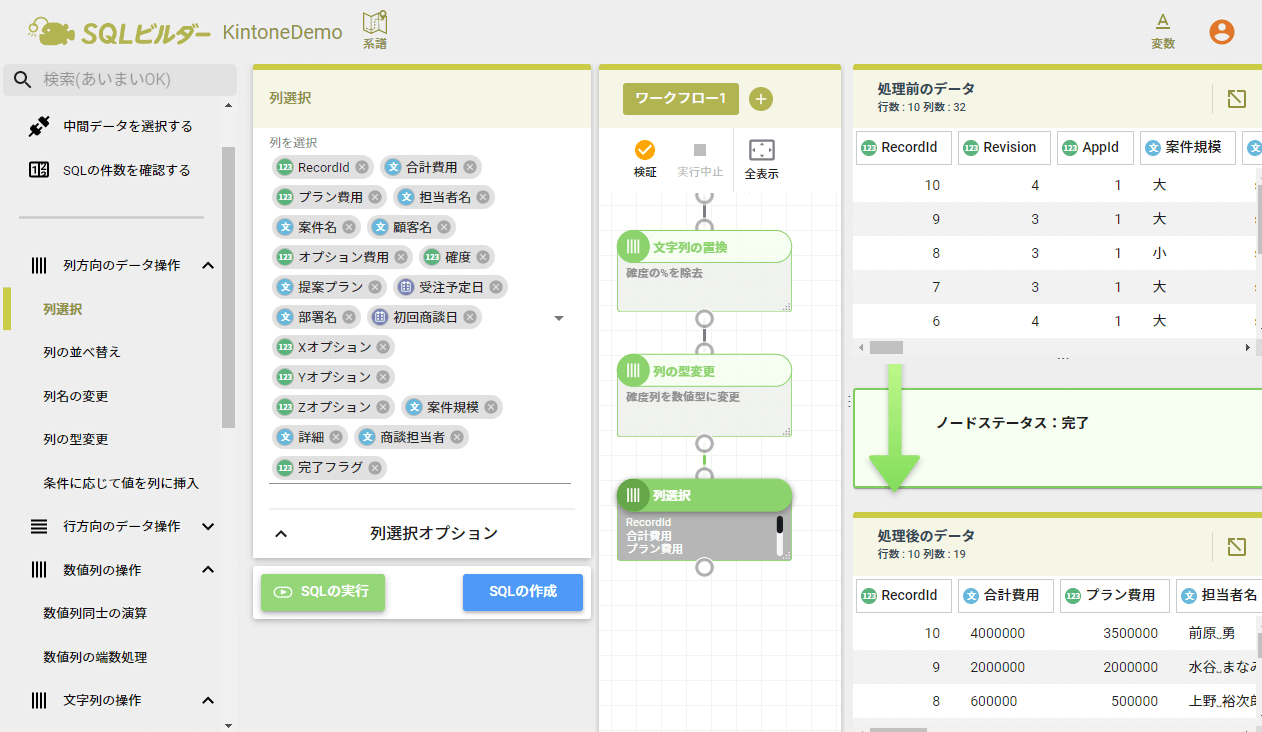Click the value 4000000 cell

997,633
